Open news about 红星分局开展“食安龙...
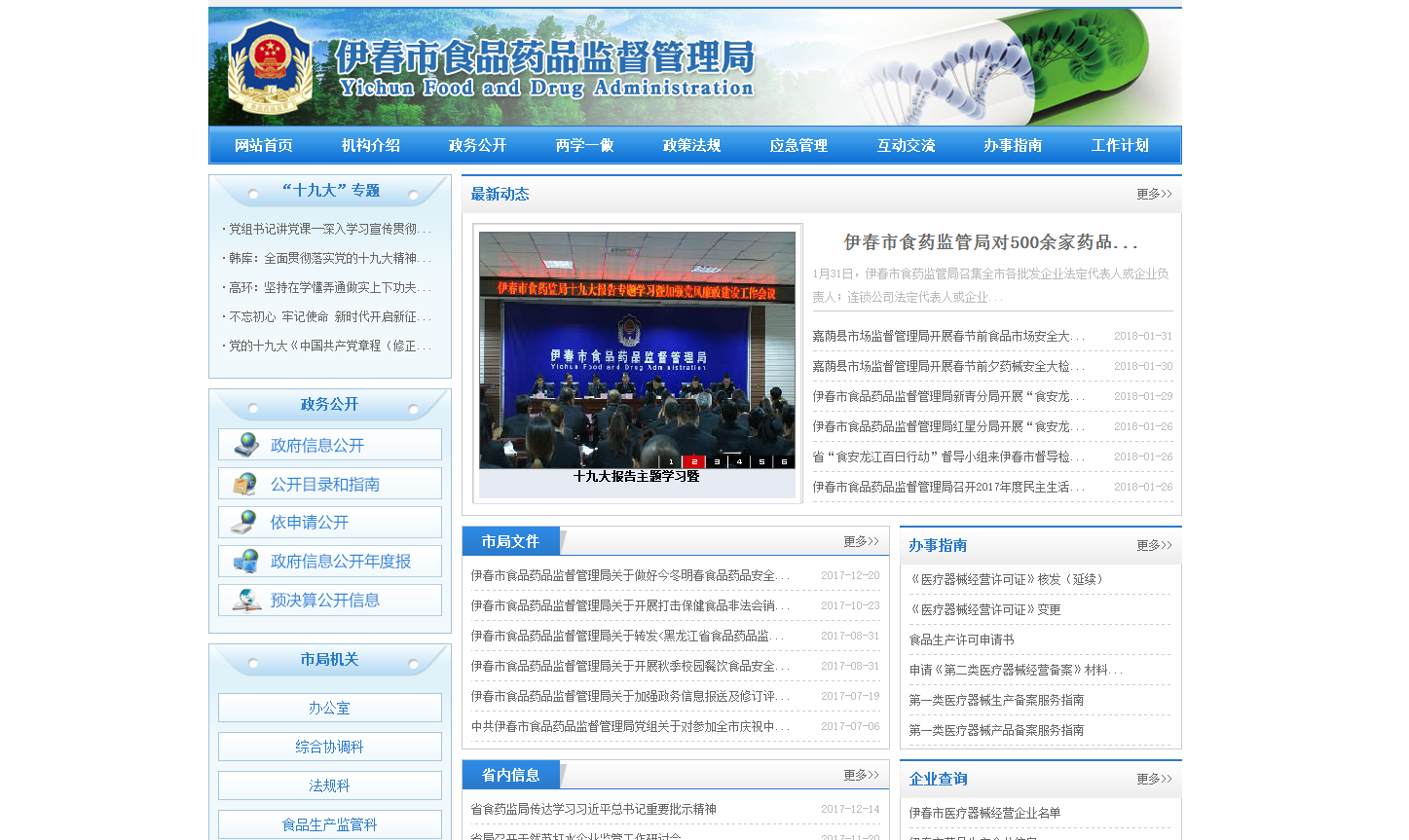 pos(948,426)
